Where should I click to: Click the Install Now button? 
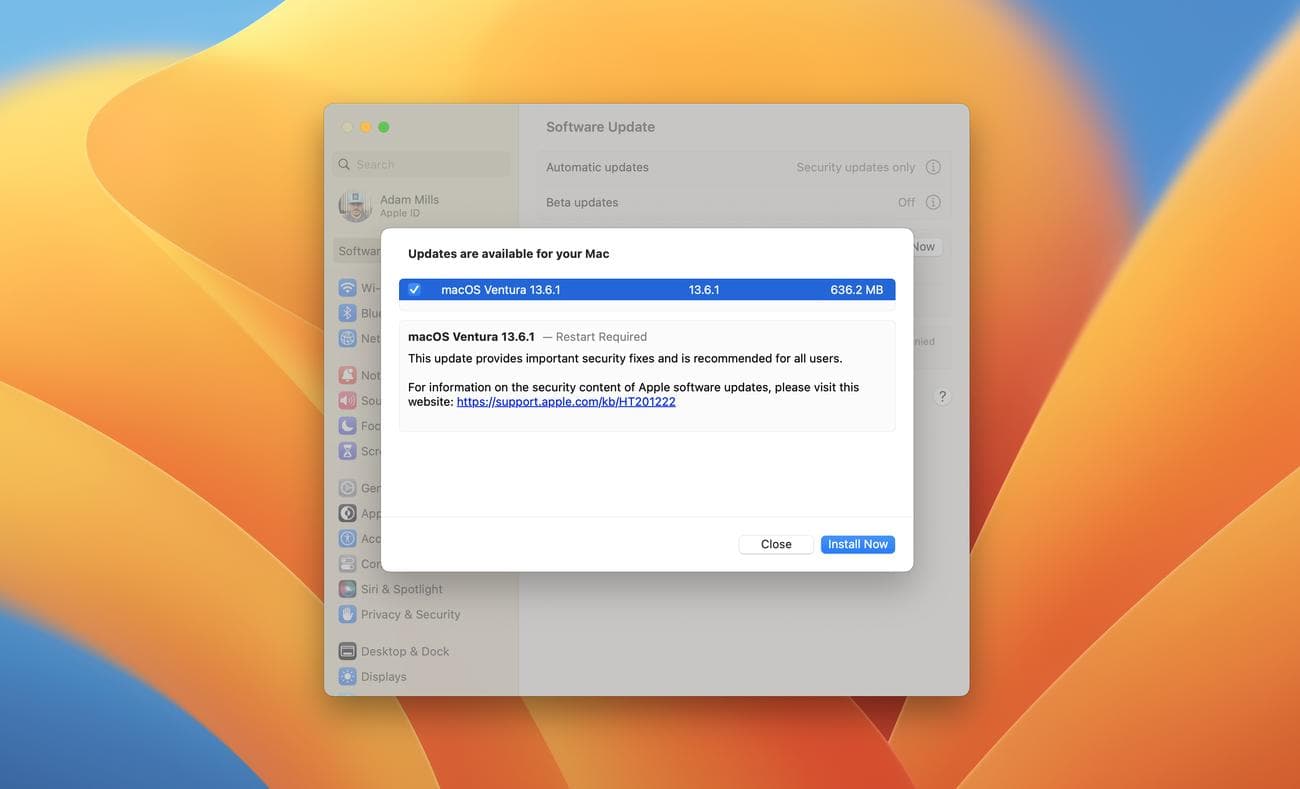[857, 544]
